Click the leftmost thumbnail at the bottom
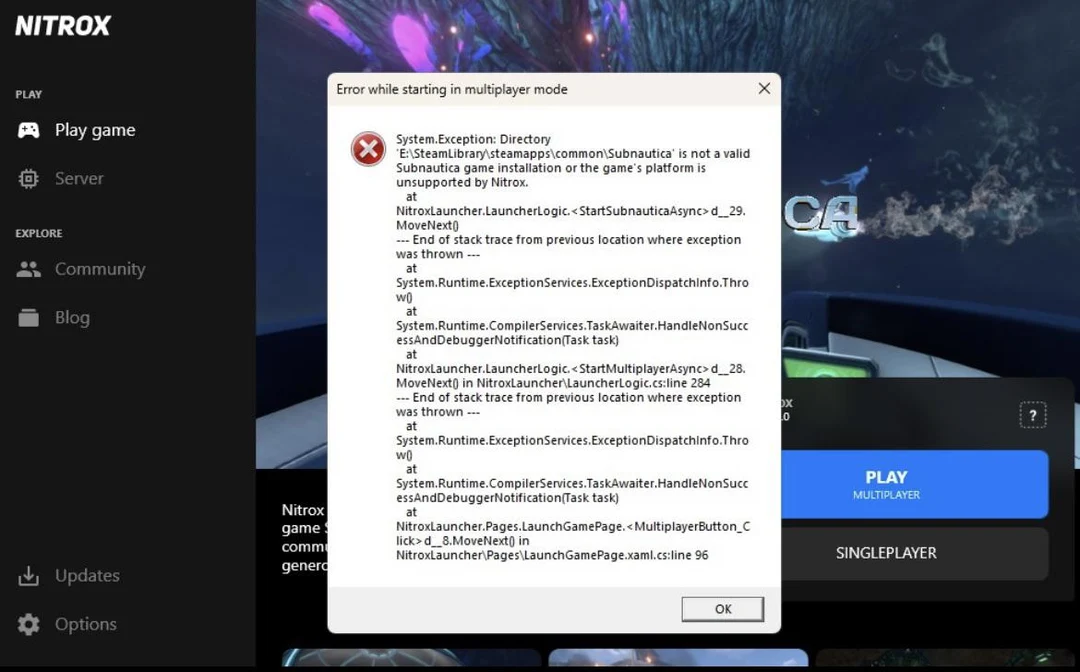The height and width of the screenshot is (672, 1080). 410,660
